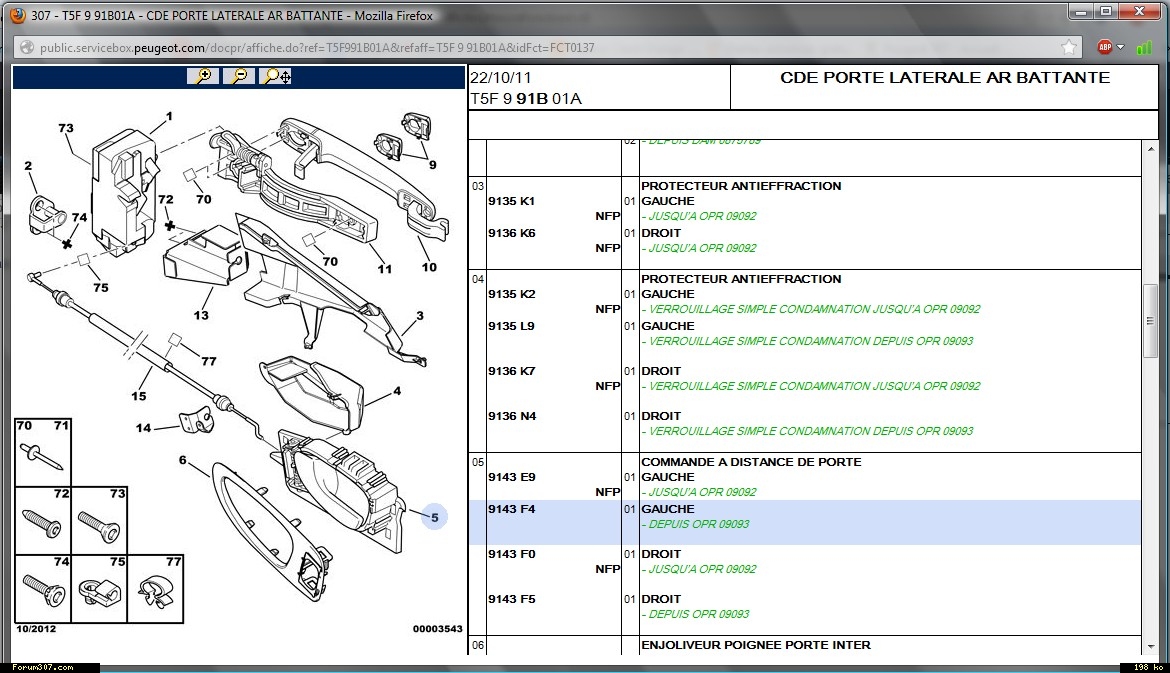Bookmark page with the star icon
The height and width of the screenshot is (673, 1170).
(x=1069, y=47)
